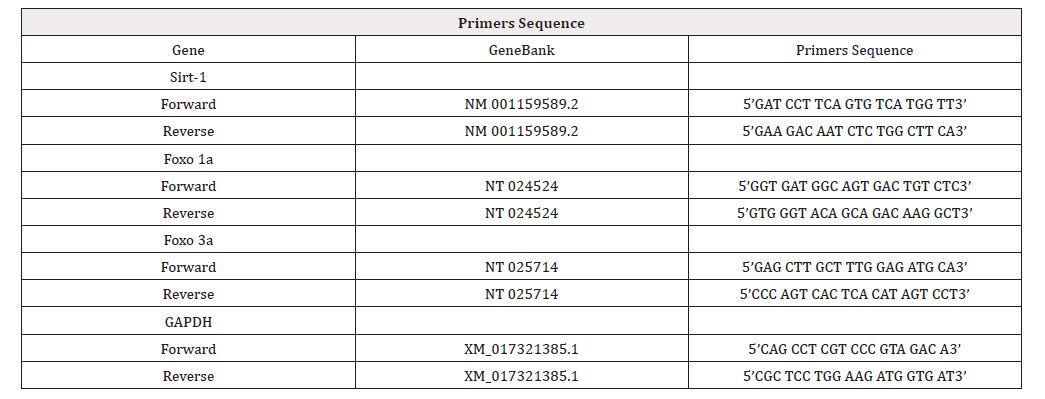Select sequence 5'GAG CTT GCT TTG GAG ATG CA3'
Screen dimensions: 1045x399
pyautogui.click(x=854, y=267)
